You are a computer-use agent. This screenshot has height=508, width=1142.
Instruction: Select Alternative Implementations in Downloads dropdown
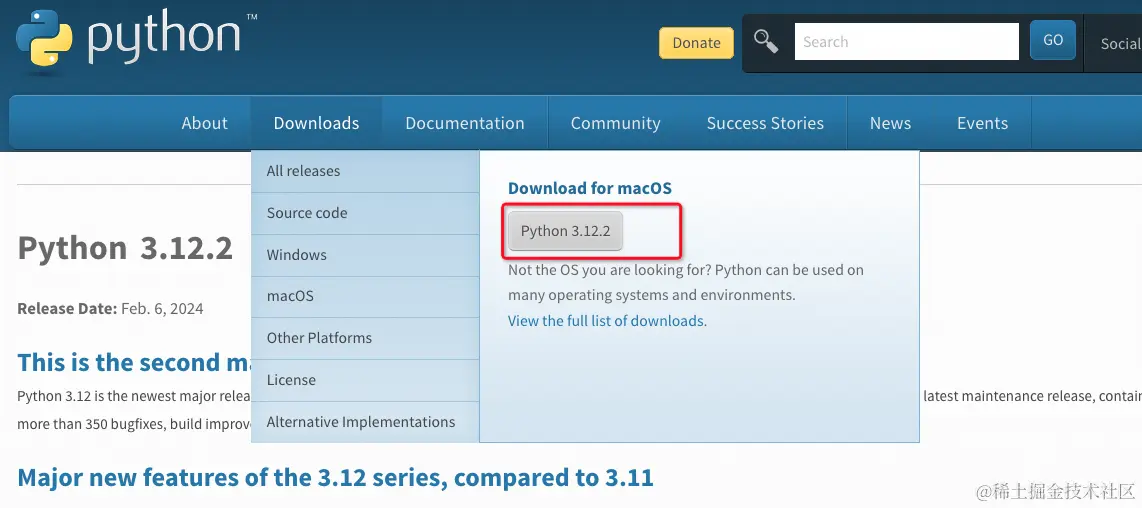point(365,422)
